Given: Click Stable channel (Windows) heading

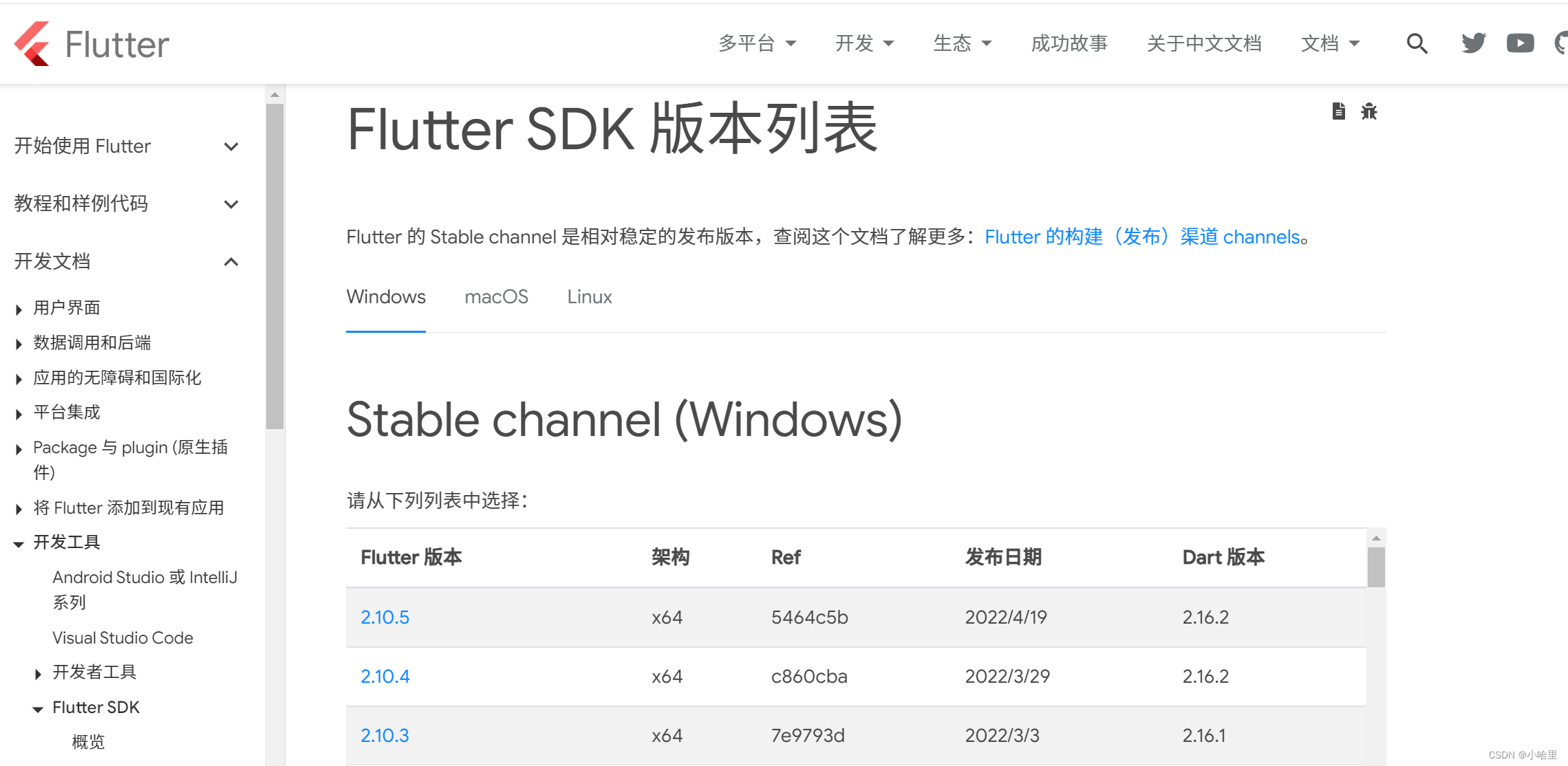Looking at the screenshot, I should tap(624, 419).
